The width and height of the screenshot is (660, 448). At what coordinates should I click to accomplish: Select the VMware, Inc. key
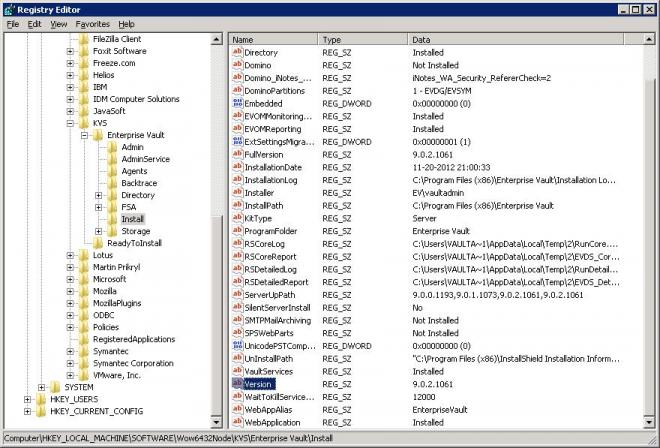[x=117, y=375]
